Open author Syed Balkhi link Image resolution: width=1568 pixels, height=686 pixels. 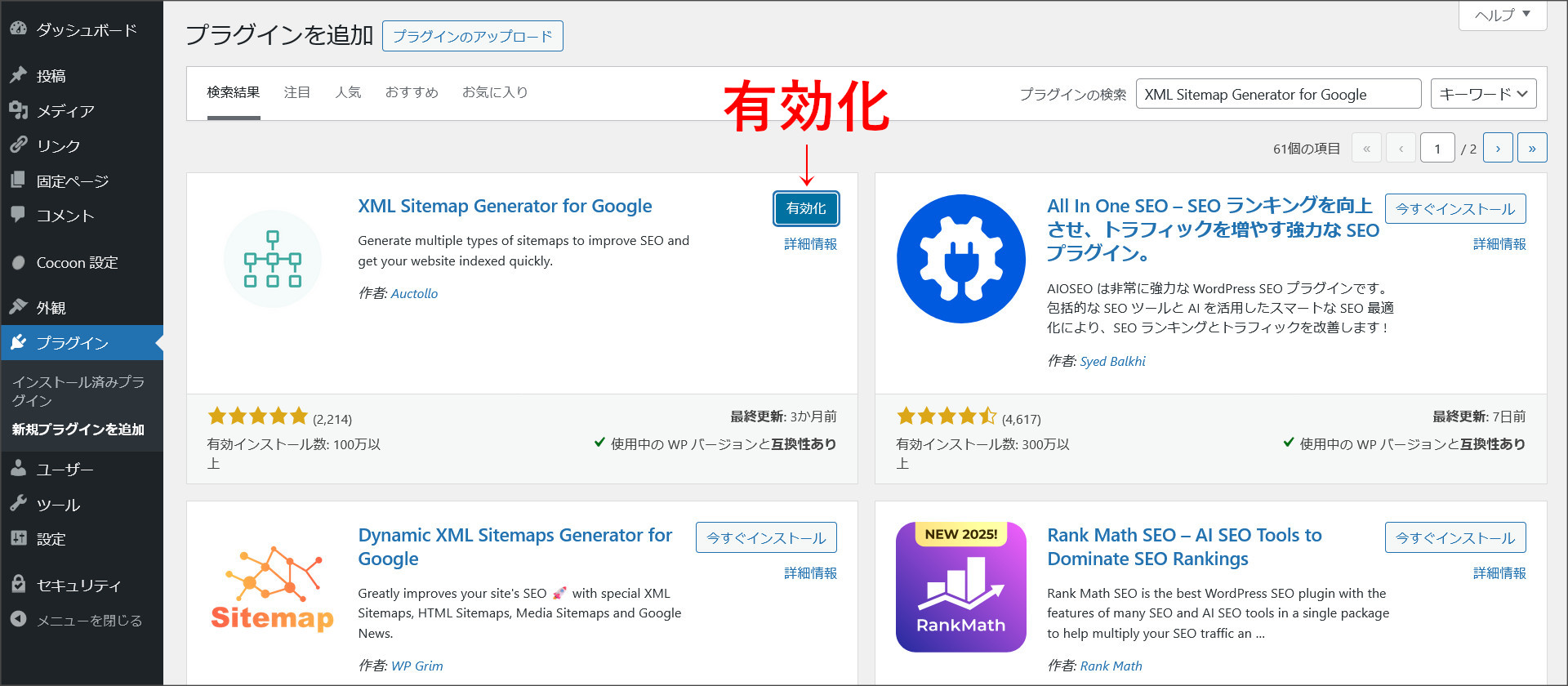[x=1112, y=361]
